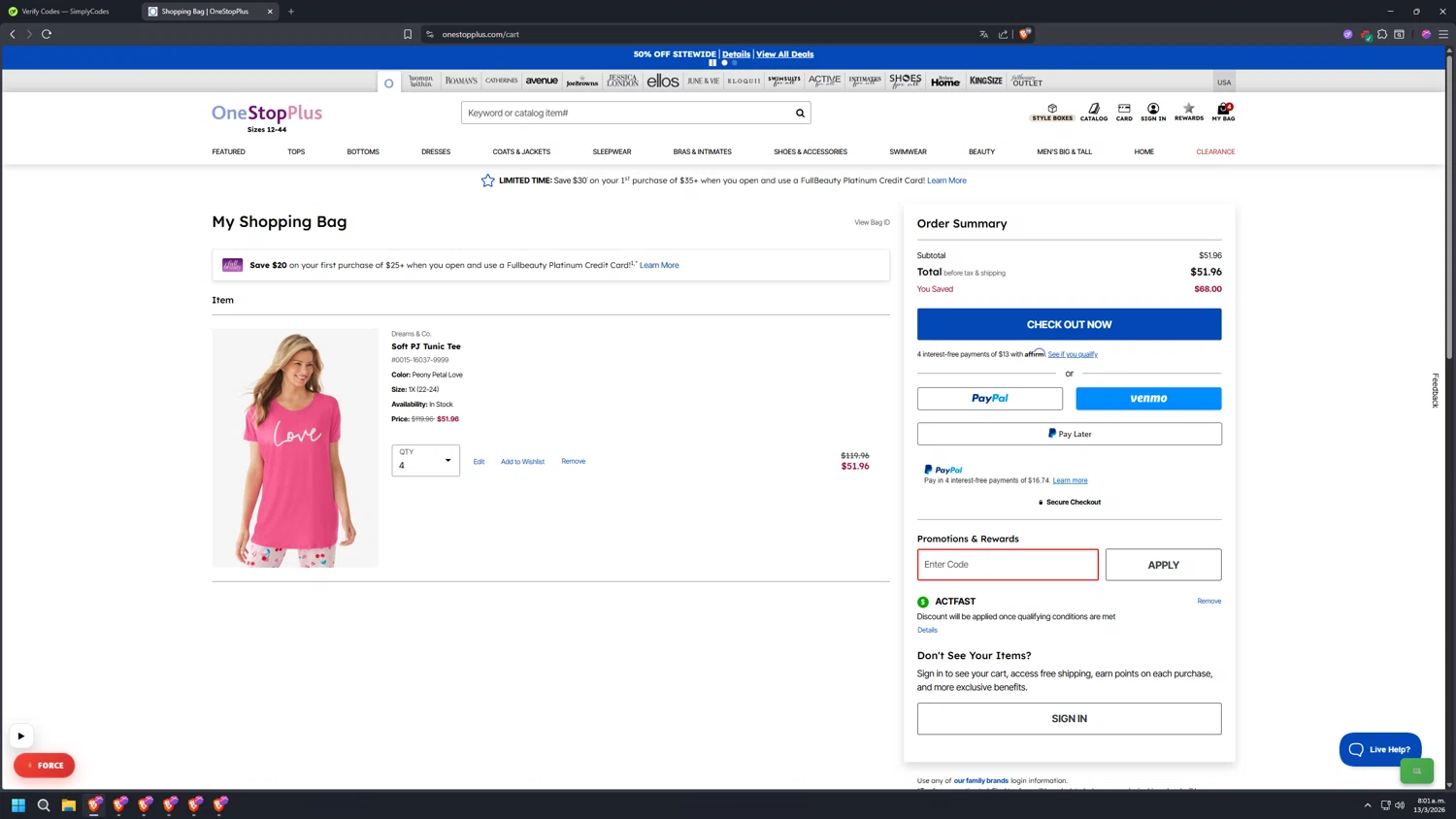
Task: Open the Rewards star icon
Action: 1188,112
